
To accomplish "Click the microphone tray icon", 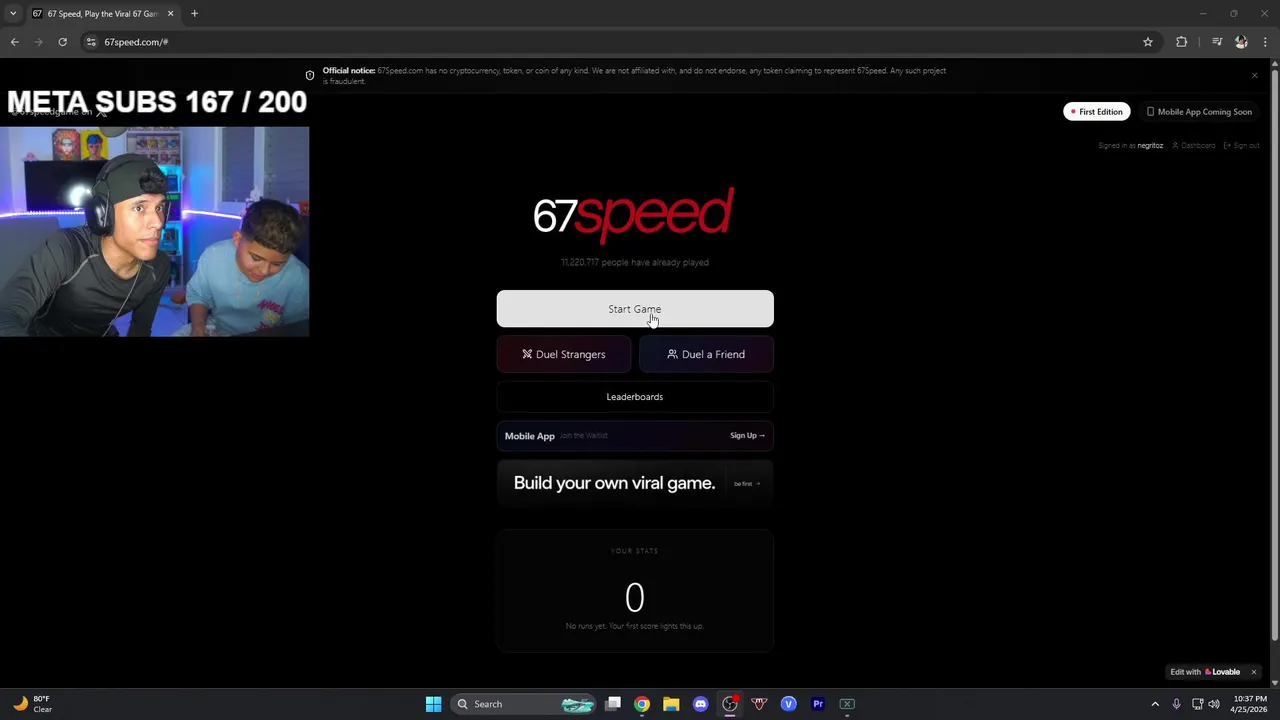I will [1176, 704].
